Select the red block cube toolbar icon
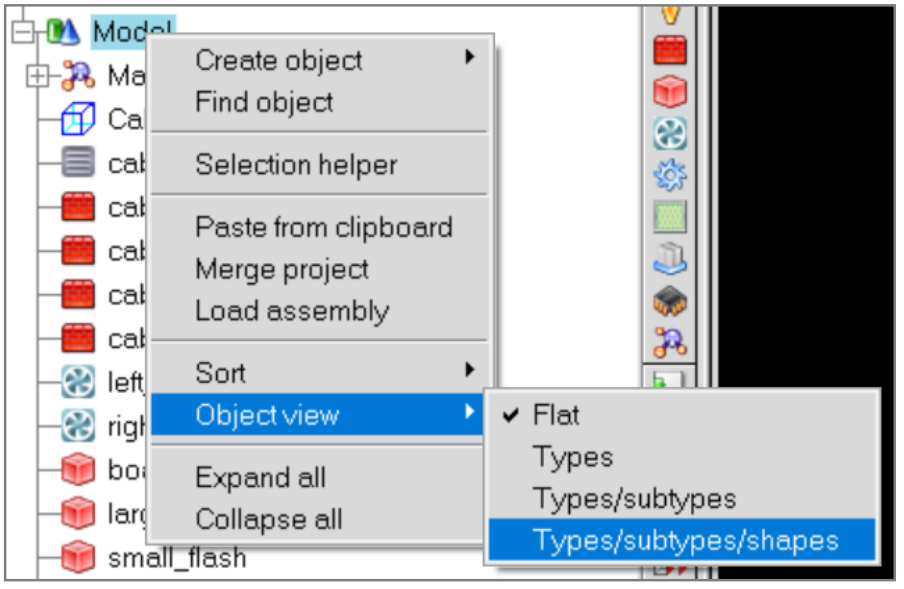Viewport: 904px width, 589px height. [x=670, y=92]
